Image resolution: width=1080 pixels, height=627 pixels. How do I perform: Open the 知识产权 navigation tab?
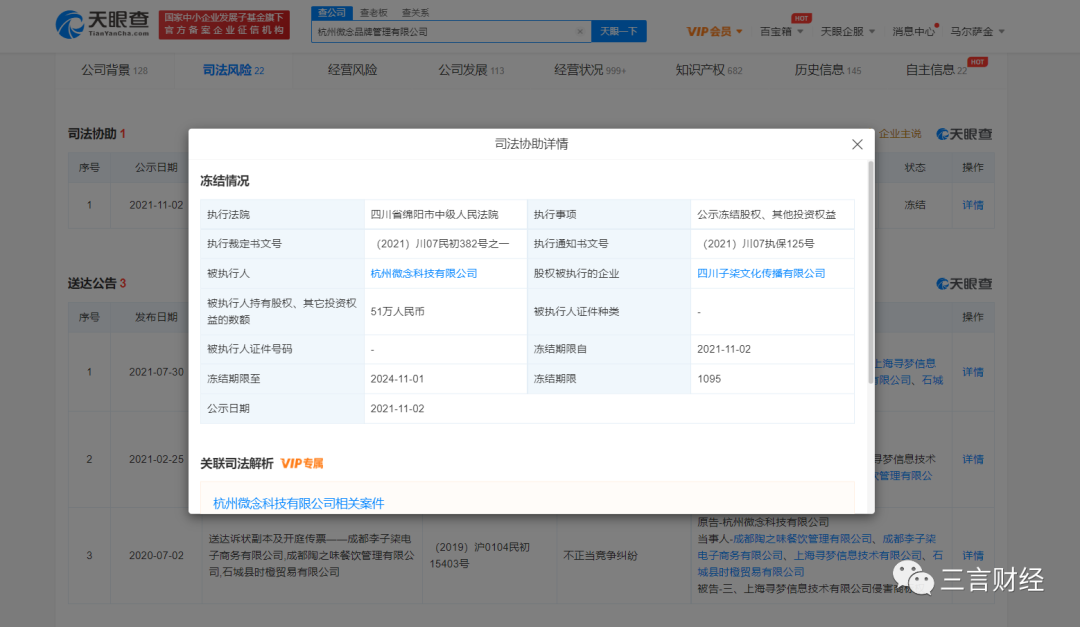coord(699,70)
